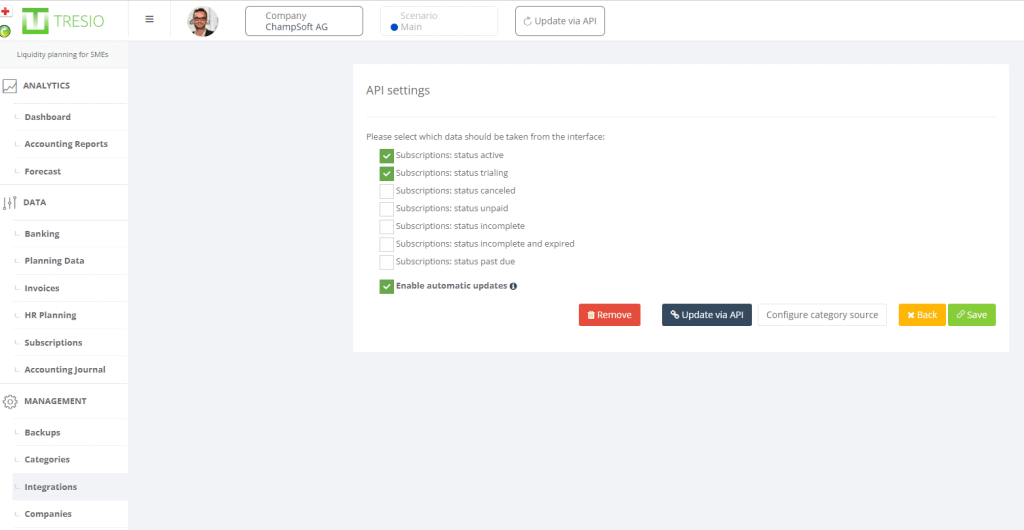
Task: Click the Data sliders icon
Action: 9,203
